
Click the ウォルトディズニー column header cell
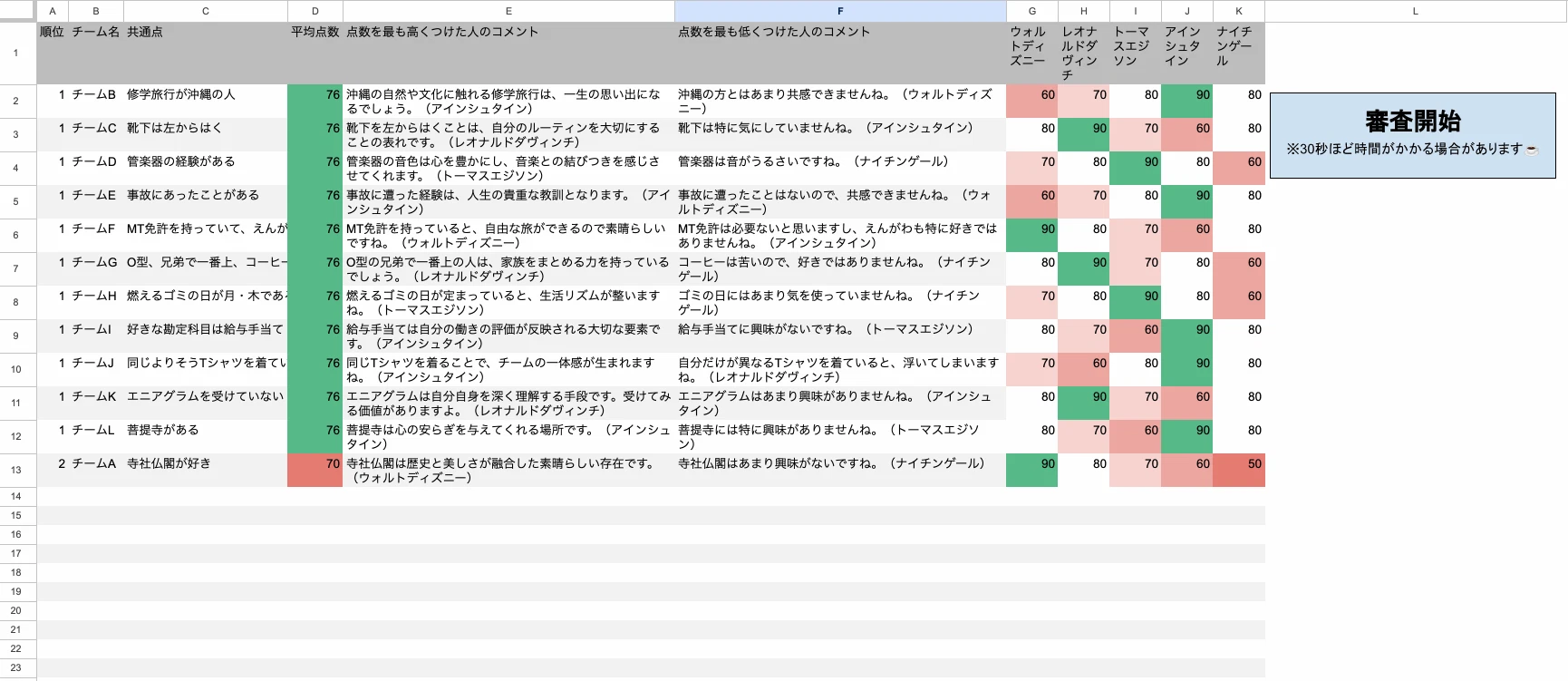click(x=1031, y=54)
